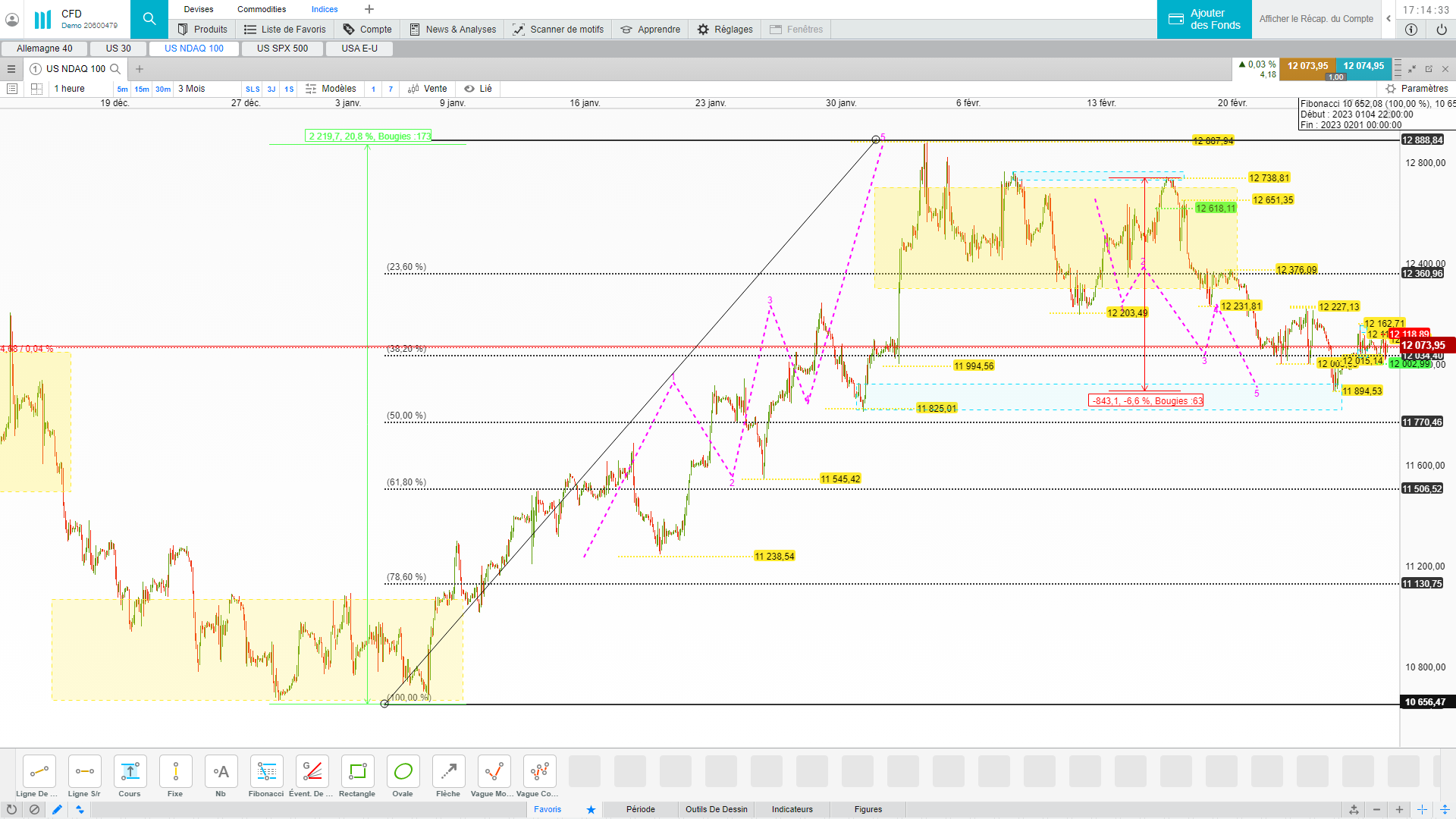Viewport: 1456px width, 819px height.
Task: Switch to the US SPX 500 tab
Action: [282, 49]
